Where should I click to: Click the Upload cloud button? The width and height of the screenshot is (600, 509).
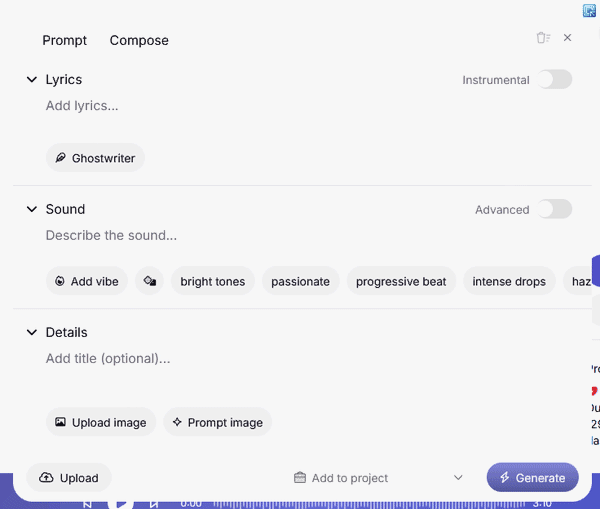click(69, 478)
